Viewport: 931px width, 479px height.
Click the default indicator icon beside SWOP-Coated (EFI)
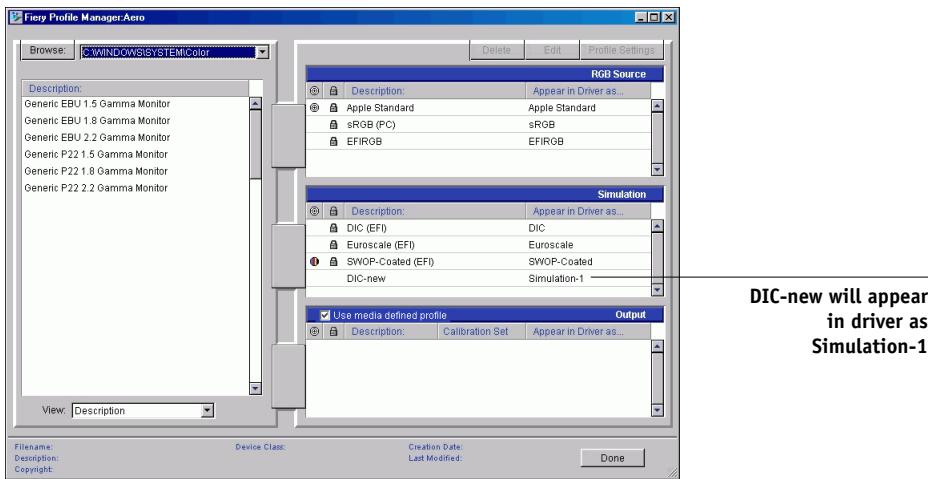[x=315, y=262]
